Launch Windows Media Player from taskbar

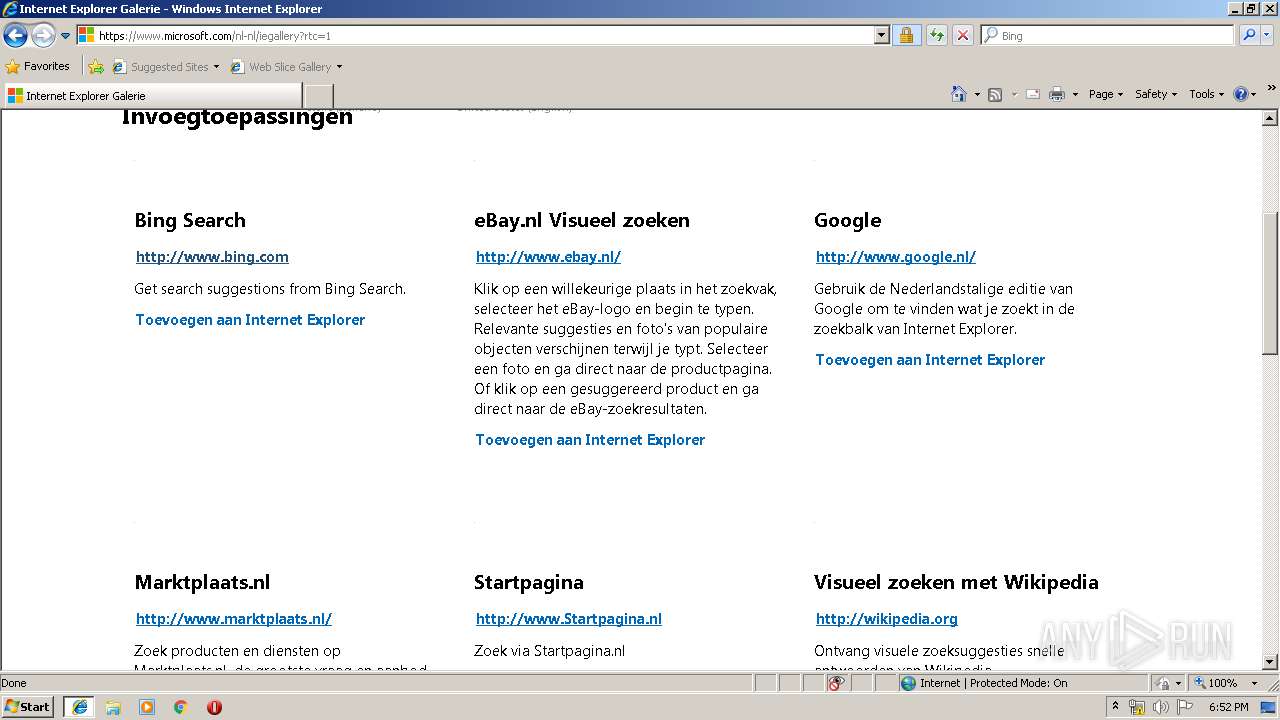click(x=147, y=706)
